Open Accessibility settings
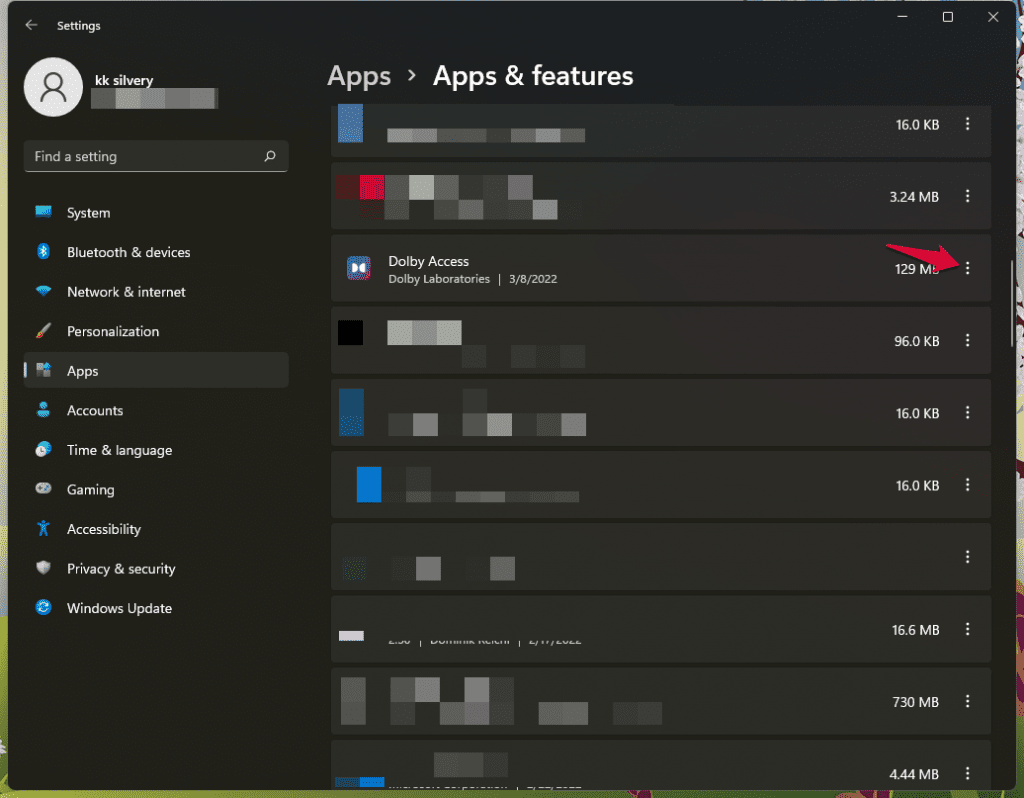 point(104,529)
